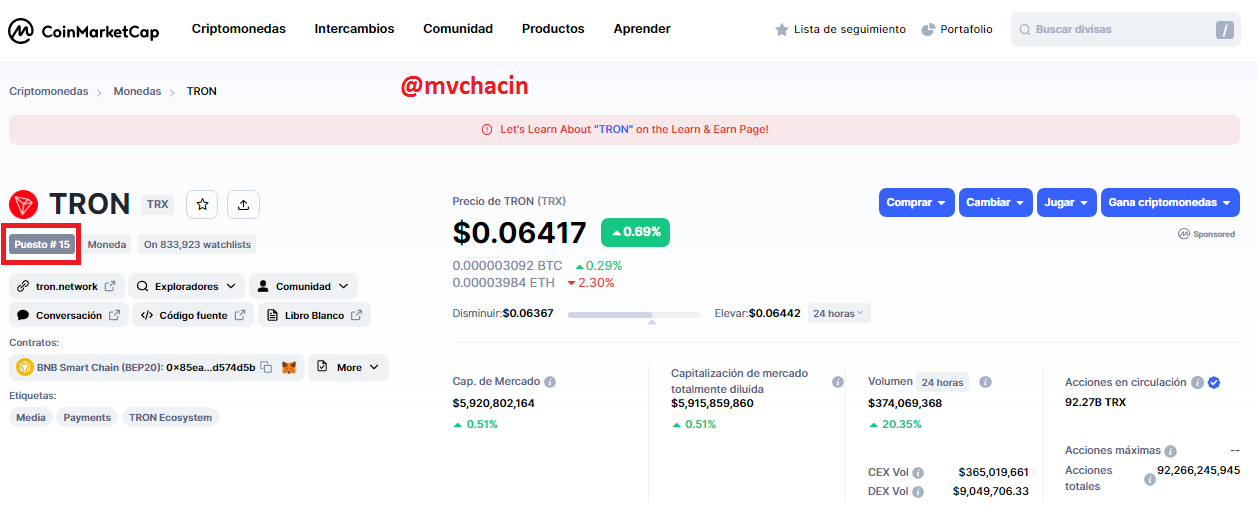
Task: Click the TRON Ecosystem tag
Action: (x=170, y=418)
